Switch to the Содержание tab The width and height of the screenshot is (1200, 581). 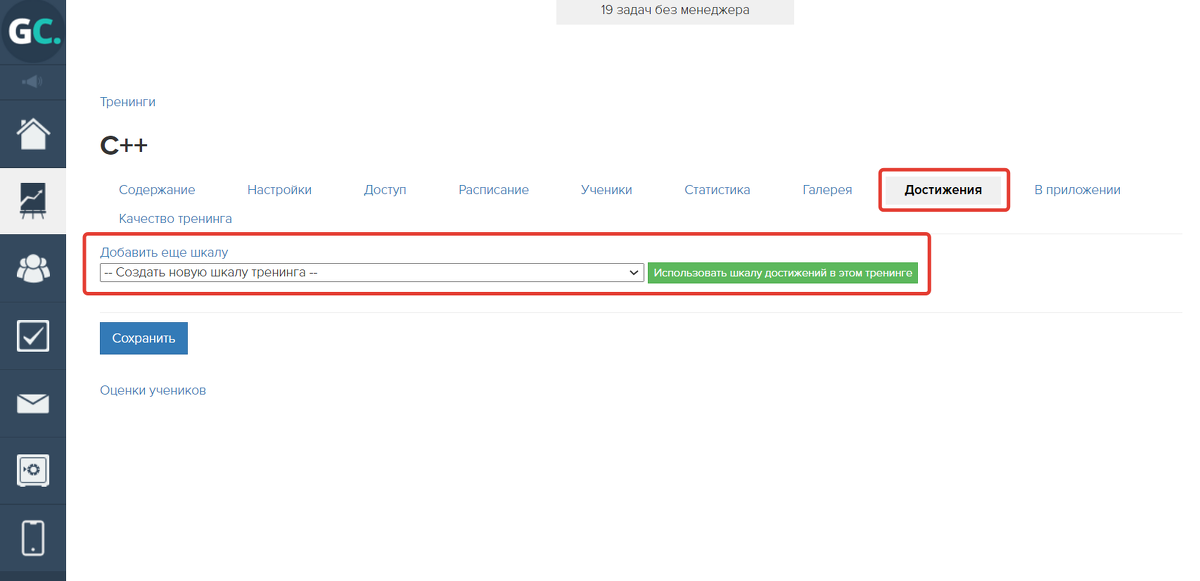point(157,190)
